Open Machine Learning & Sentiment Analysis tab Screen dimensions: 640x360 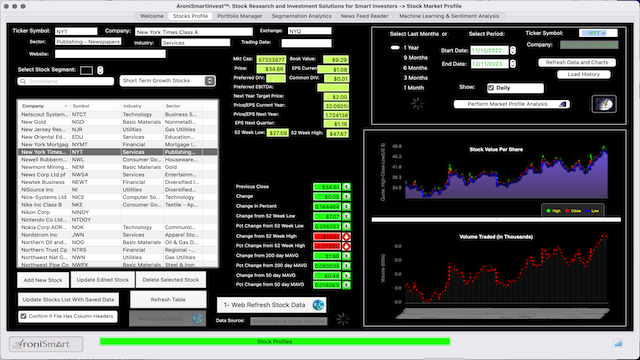click(449, 16)
